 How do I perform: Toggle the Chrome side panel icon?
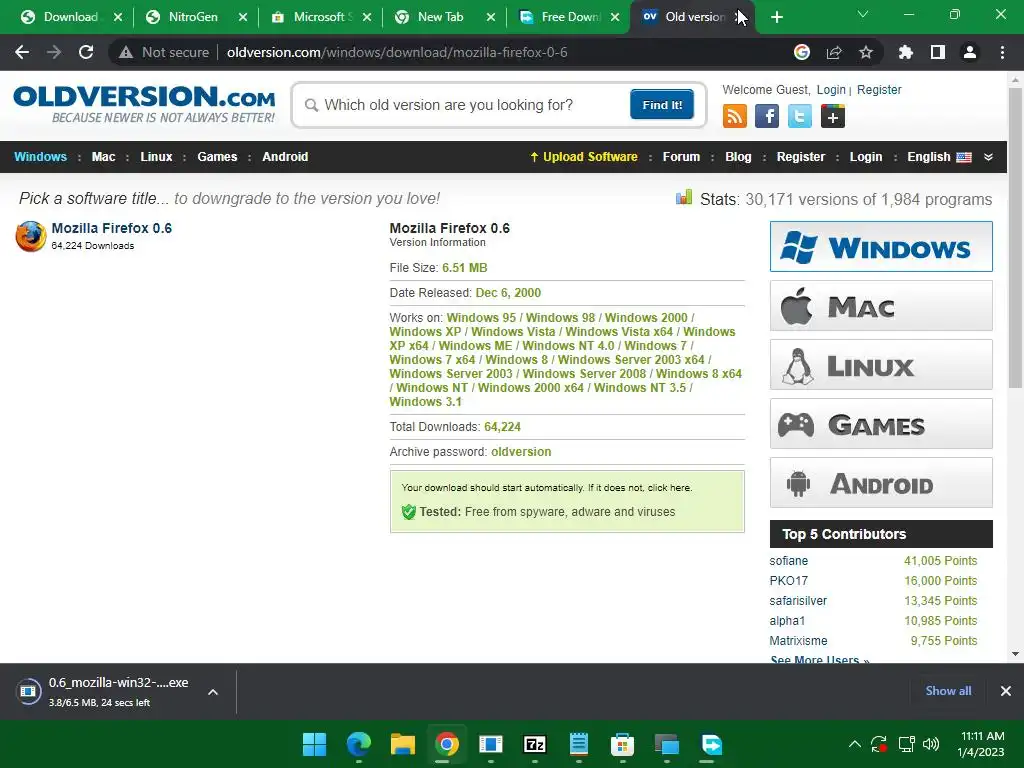pos(938,52)
